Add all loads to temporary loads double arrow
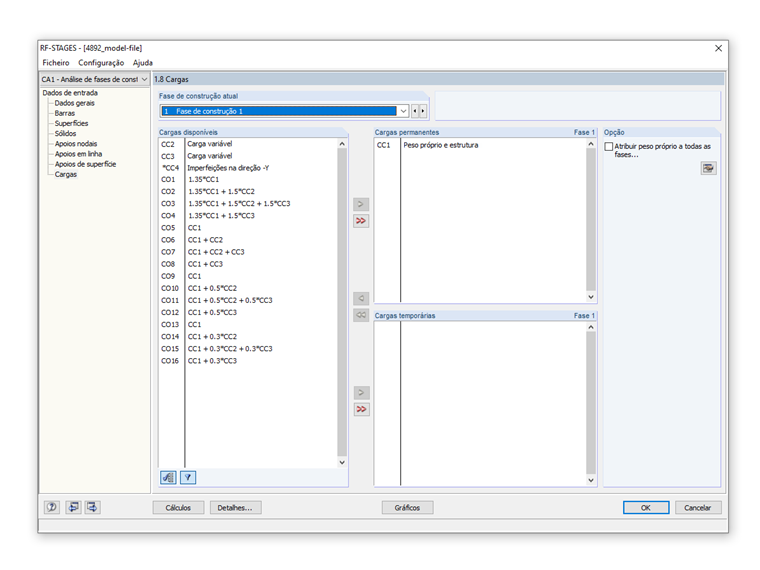This screenshot has width=760, height=570. 361,409
